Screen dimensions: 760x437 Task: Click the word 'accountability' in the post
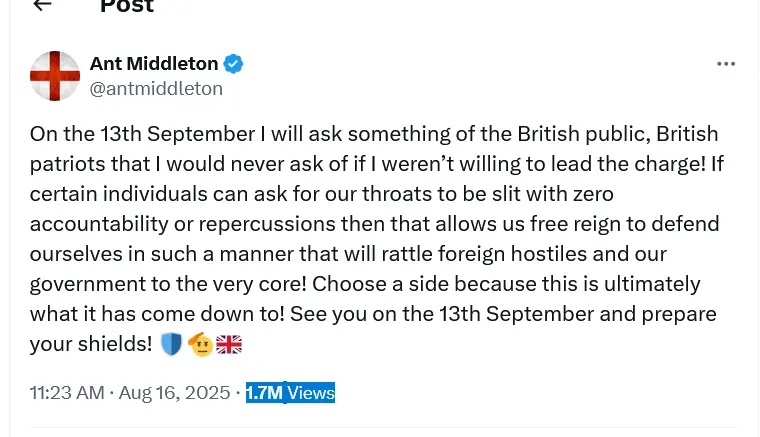[x=93, y=224]
